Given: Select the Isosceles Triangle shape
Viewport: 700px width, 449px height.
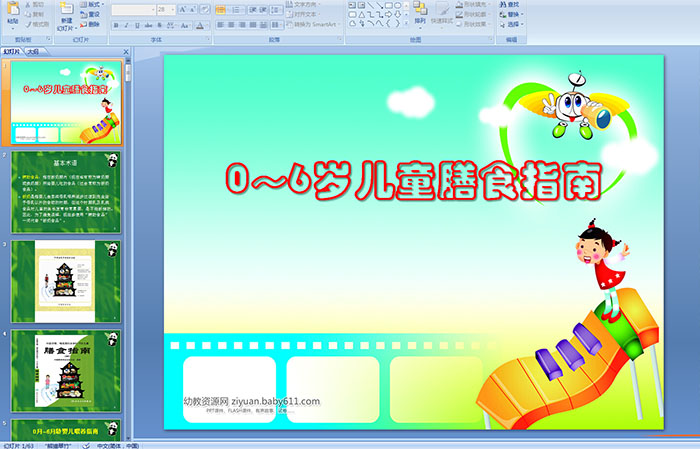Looking at the screenshot, I should coord(361,15).
